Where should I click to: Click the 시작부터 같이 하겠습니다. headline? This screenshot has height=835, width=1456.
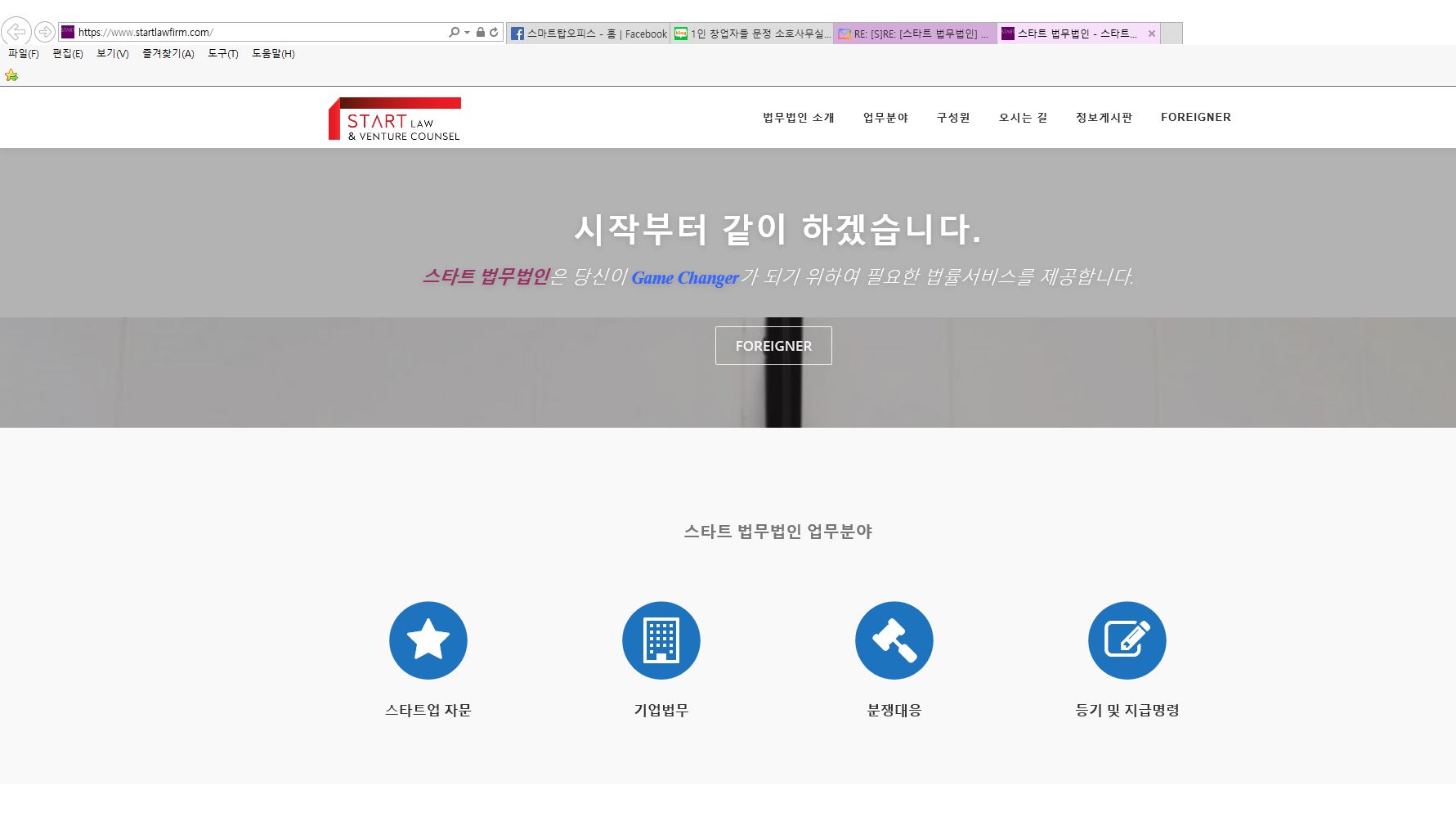point(777,229)
